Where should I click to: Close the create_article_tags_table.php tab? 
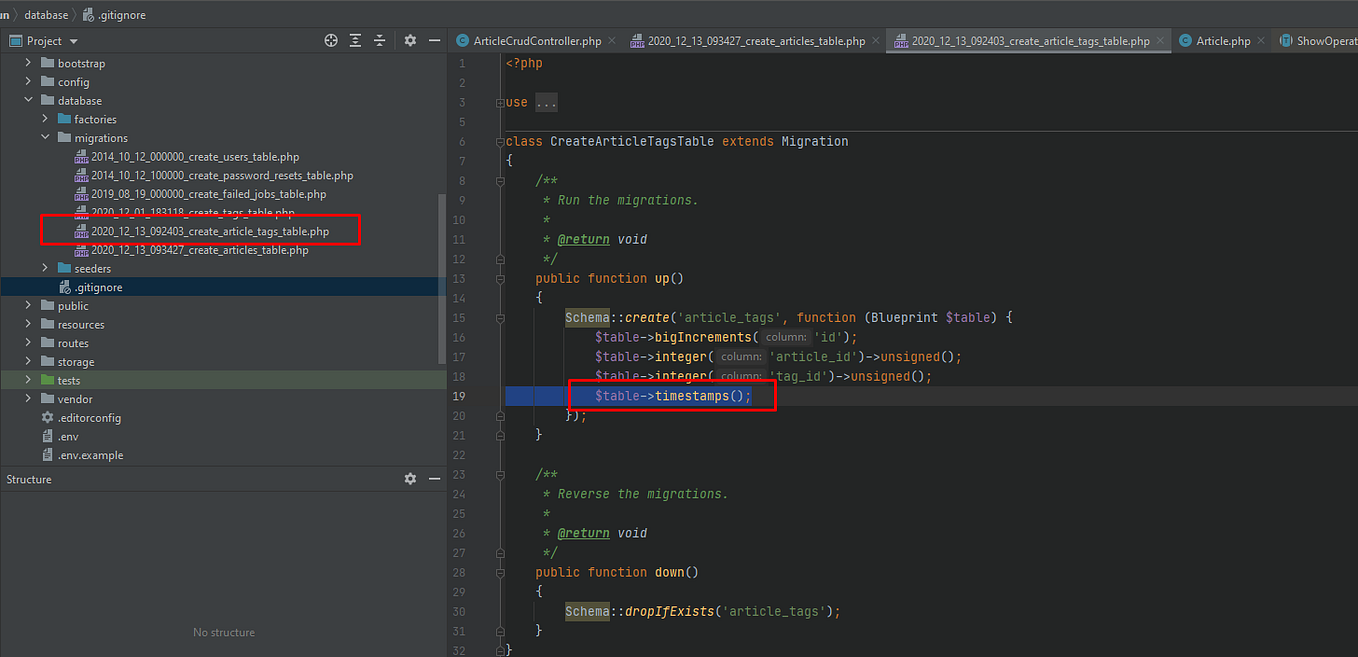click(1160, 41)
